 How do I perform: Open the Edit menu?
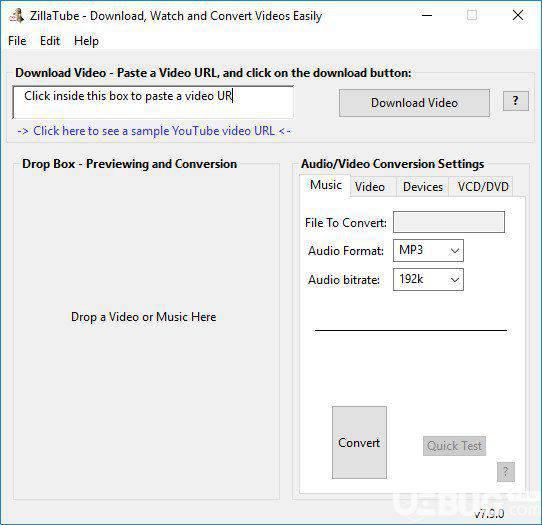point(50,41)
